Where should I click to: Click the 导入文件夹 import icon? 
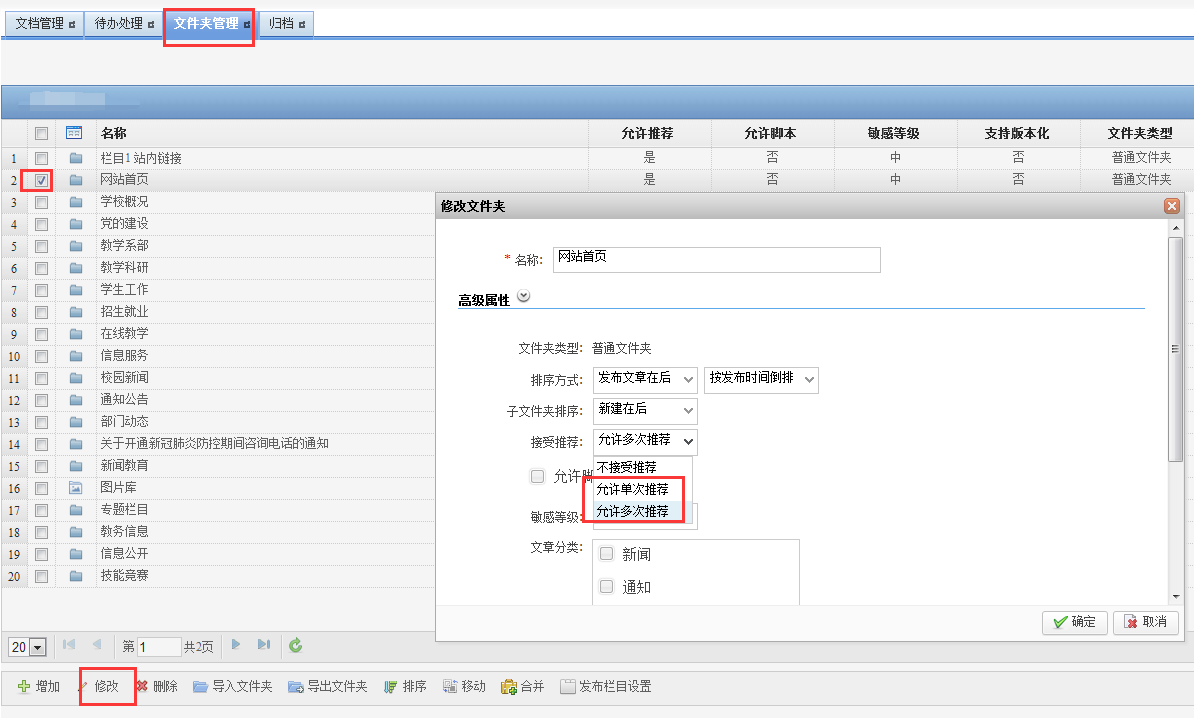coord(200,687)
